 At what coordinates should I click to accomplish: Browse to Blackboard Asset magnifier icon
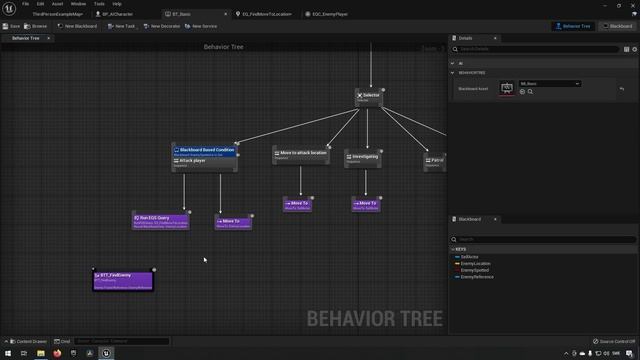530,92
